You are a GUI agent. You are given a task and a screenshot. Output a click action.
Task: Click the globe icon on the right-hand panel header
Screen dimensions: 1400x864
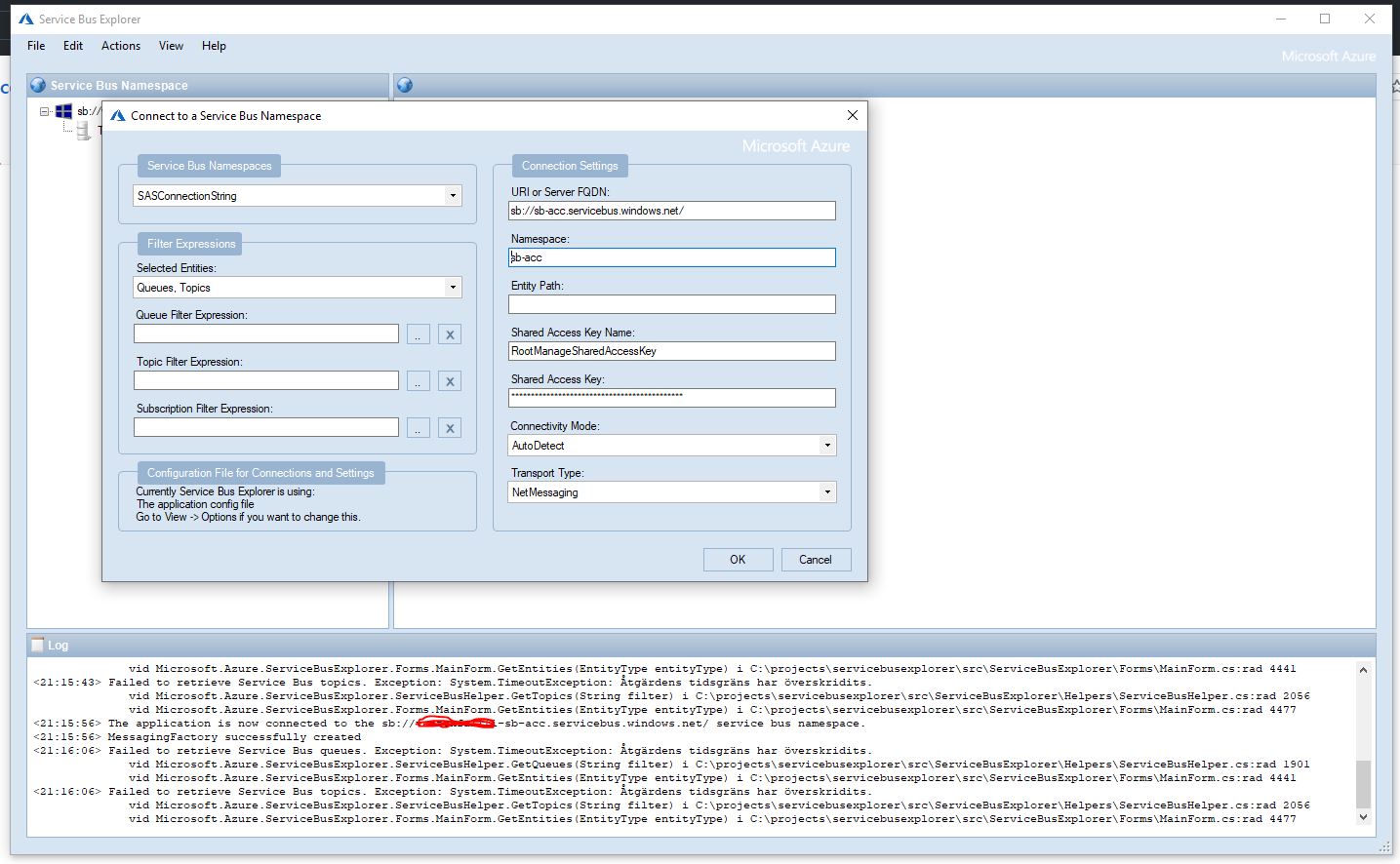tap(404, 85)
